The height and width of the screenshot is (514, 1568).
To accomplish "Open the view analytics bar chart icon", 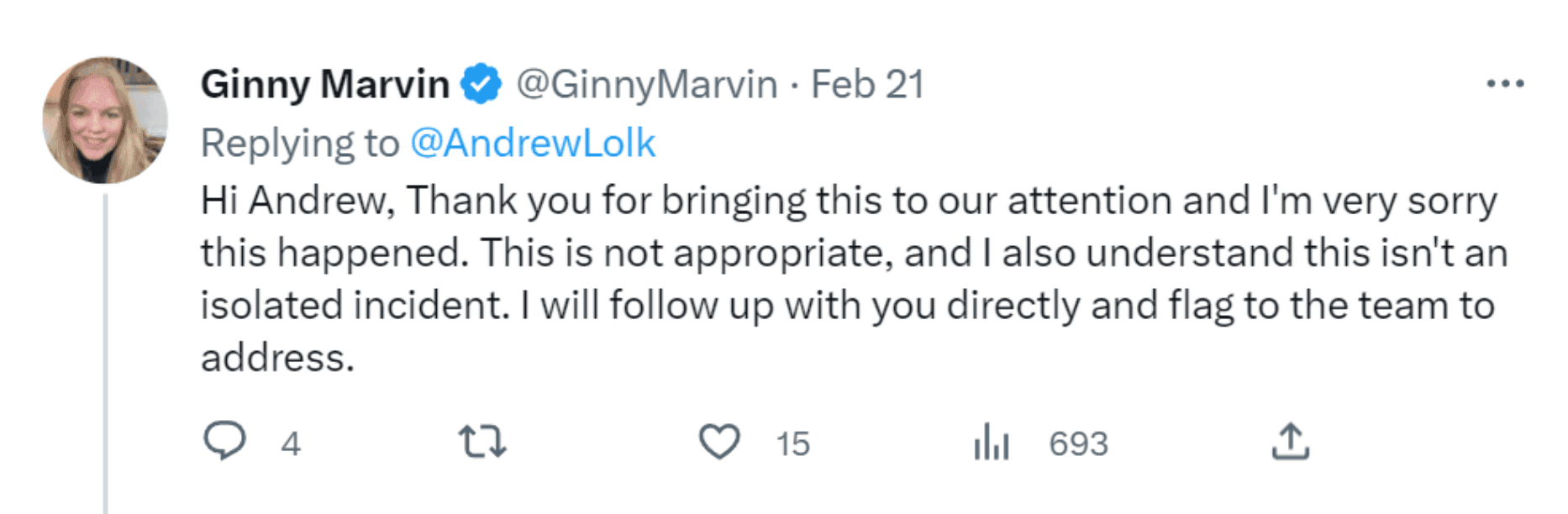I will (992, 442).
